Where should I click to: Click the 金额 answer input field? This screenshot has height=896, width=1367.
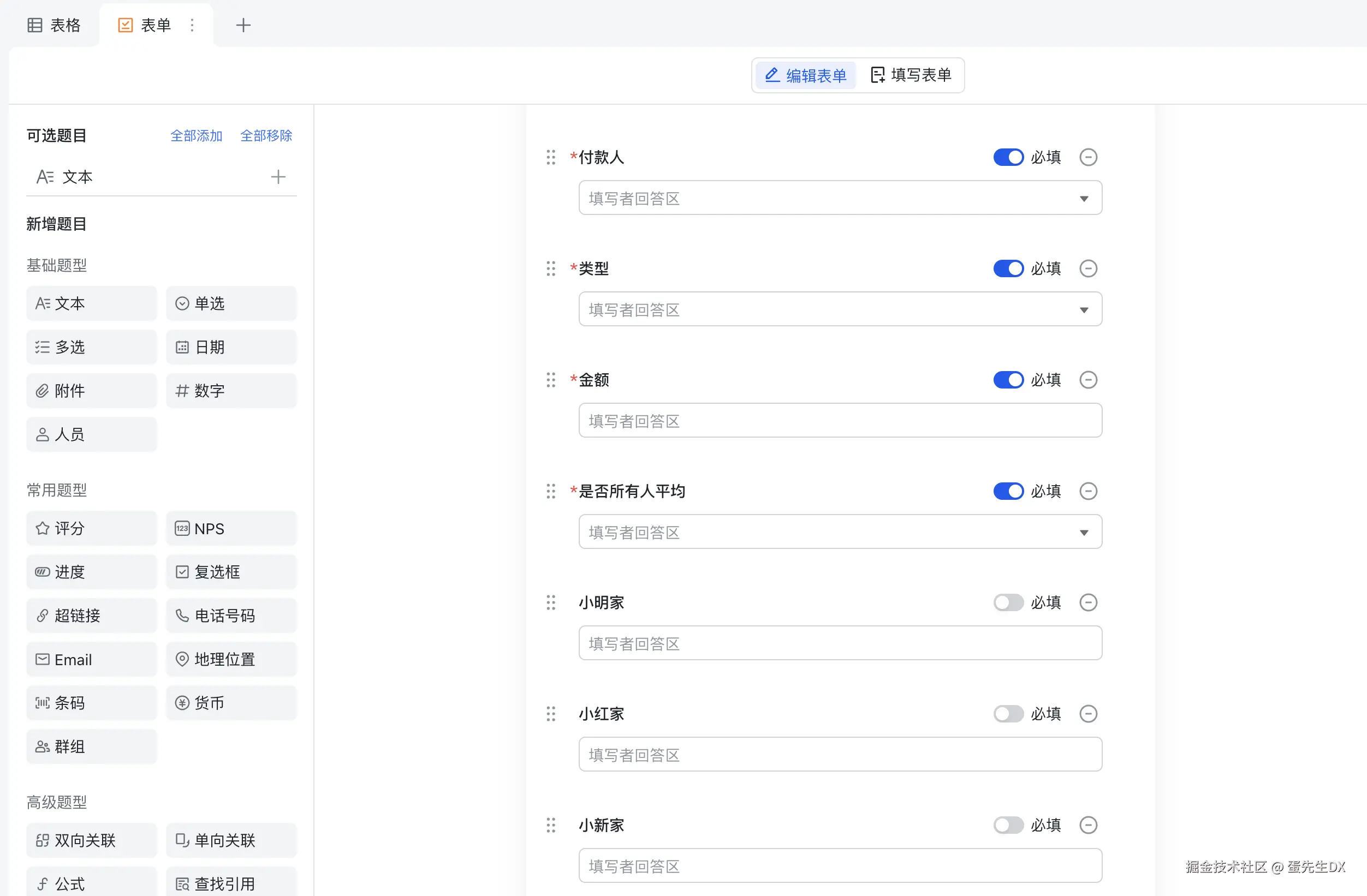(x=840, y=421)
